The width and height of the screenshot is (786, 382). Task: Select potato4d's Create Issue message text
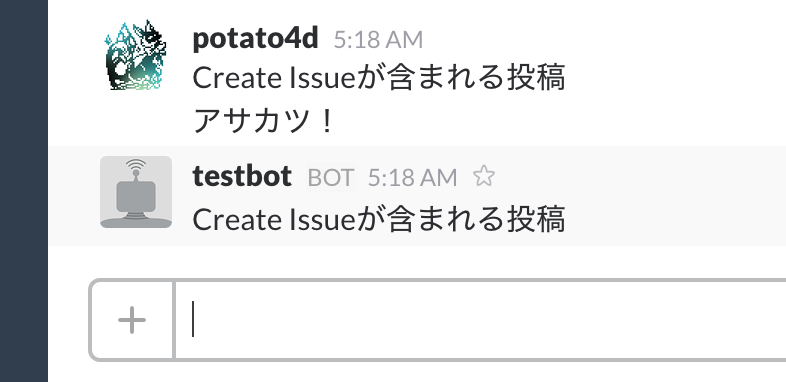(x=379, y=78)
